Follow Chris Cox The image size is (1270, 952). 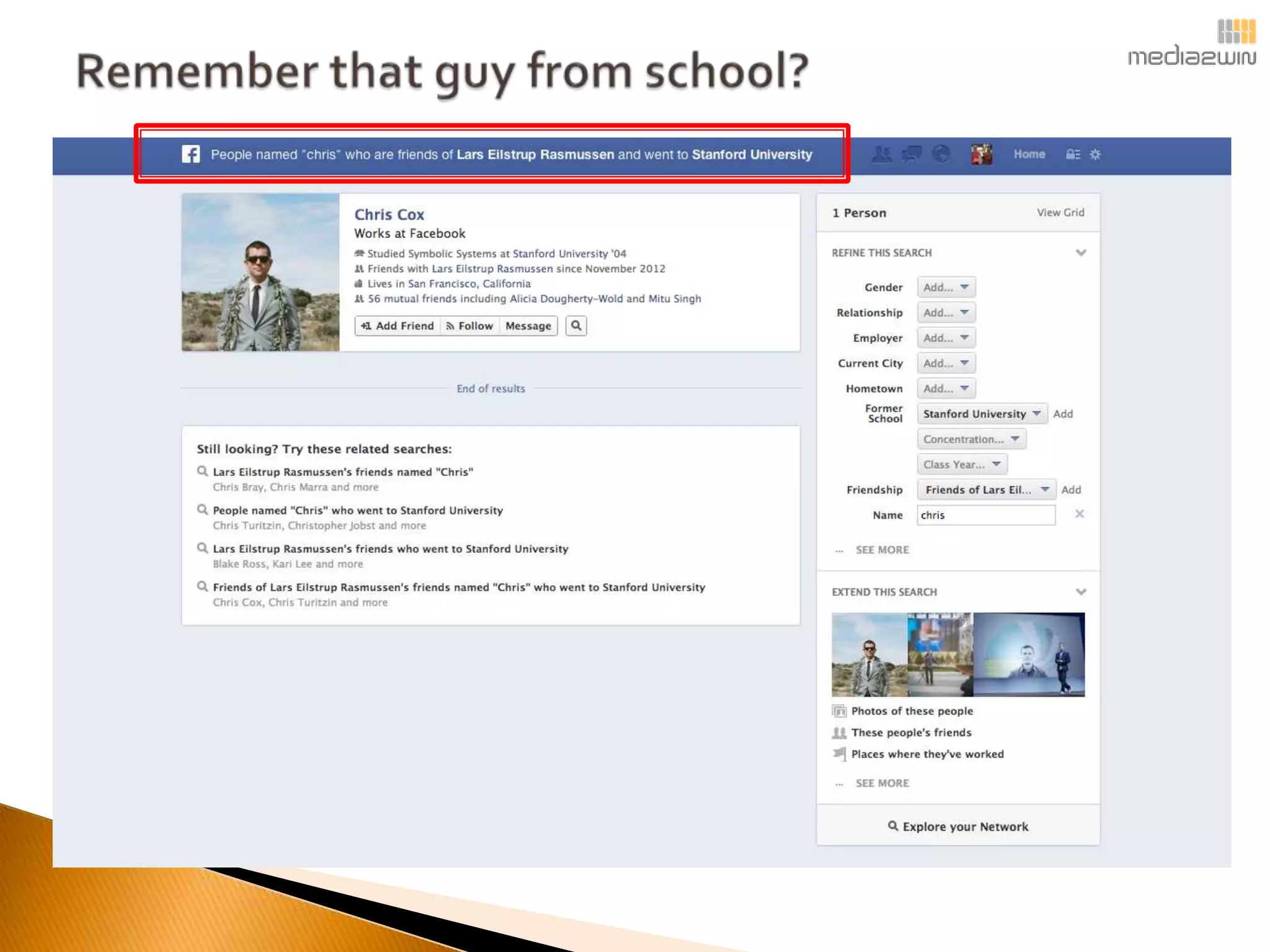pyautogui.click(x=469, y=325)
